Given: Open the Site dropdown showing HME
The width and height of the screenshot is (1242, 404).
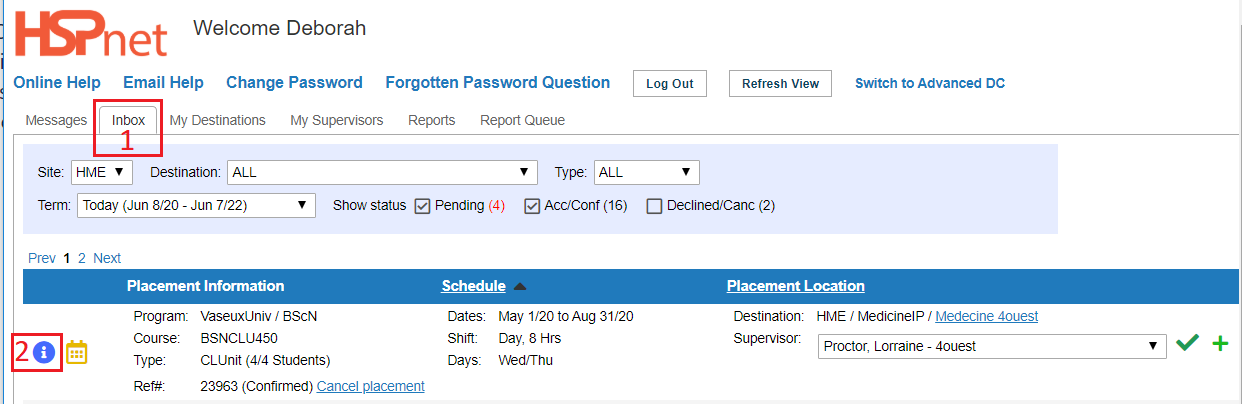Looking at the screenshot, I should [x=101, y=172].
